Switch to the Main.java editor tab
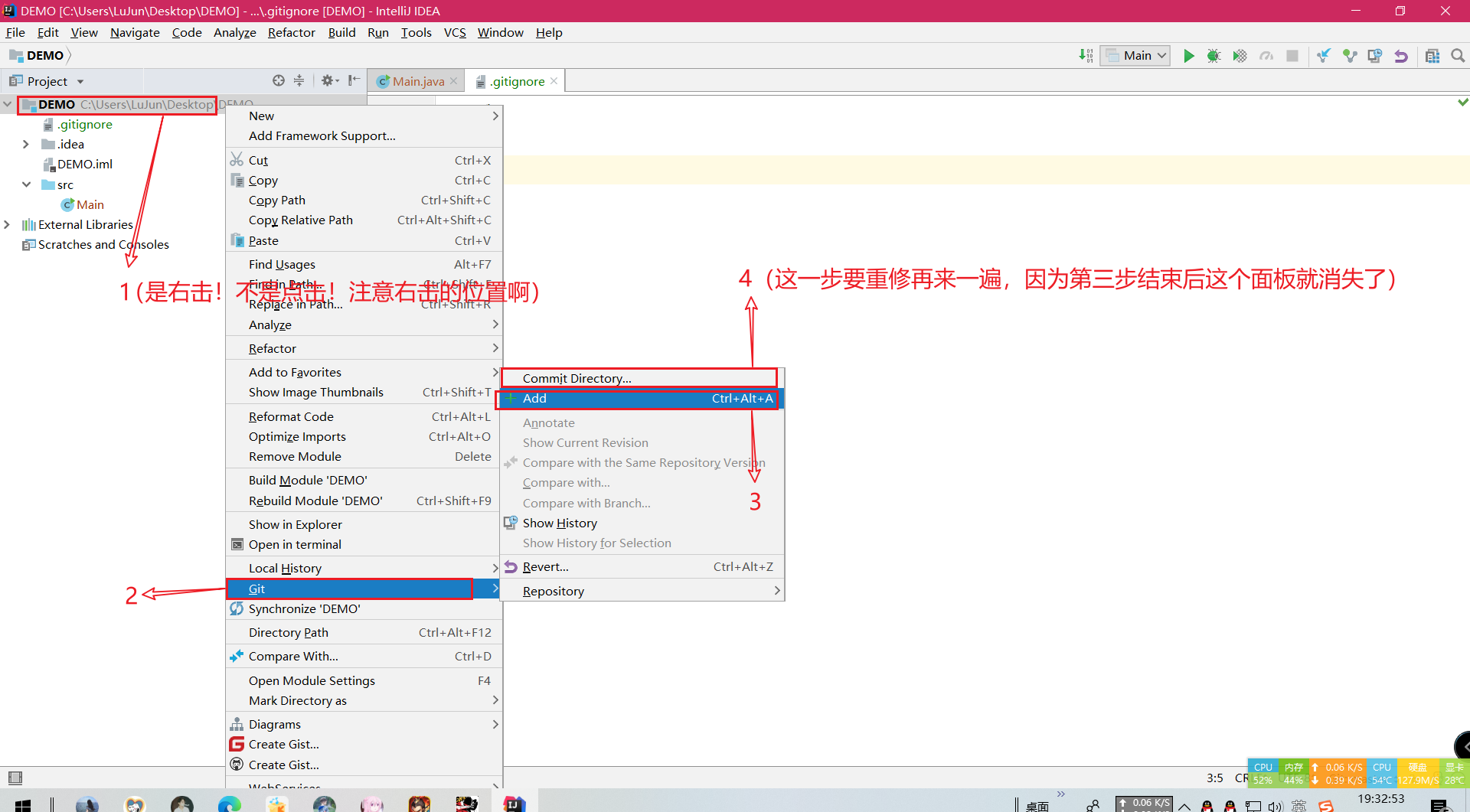The width and height of the screenshot is (1470, 812). tap(418, 81)
